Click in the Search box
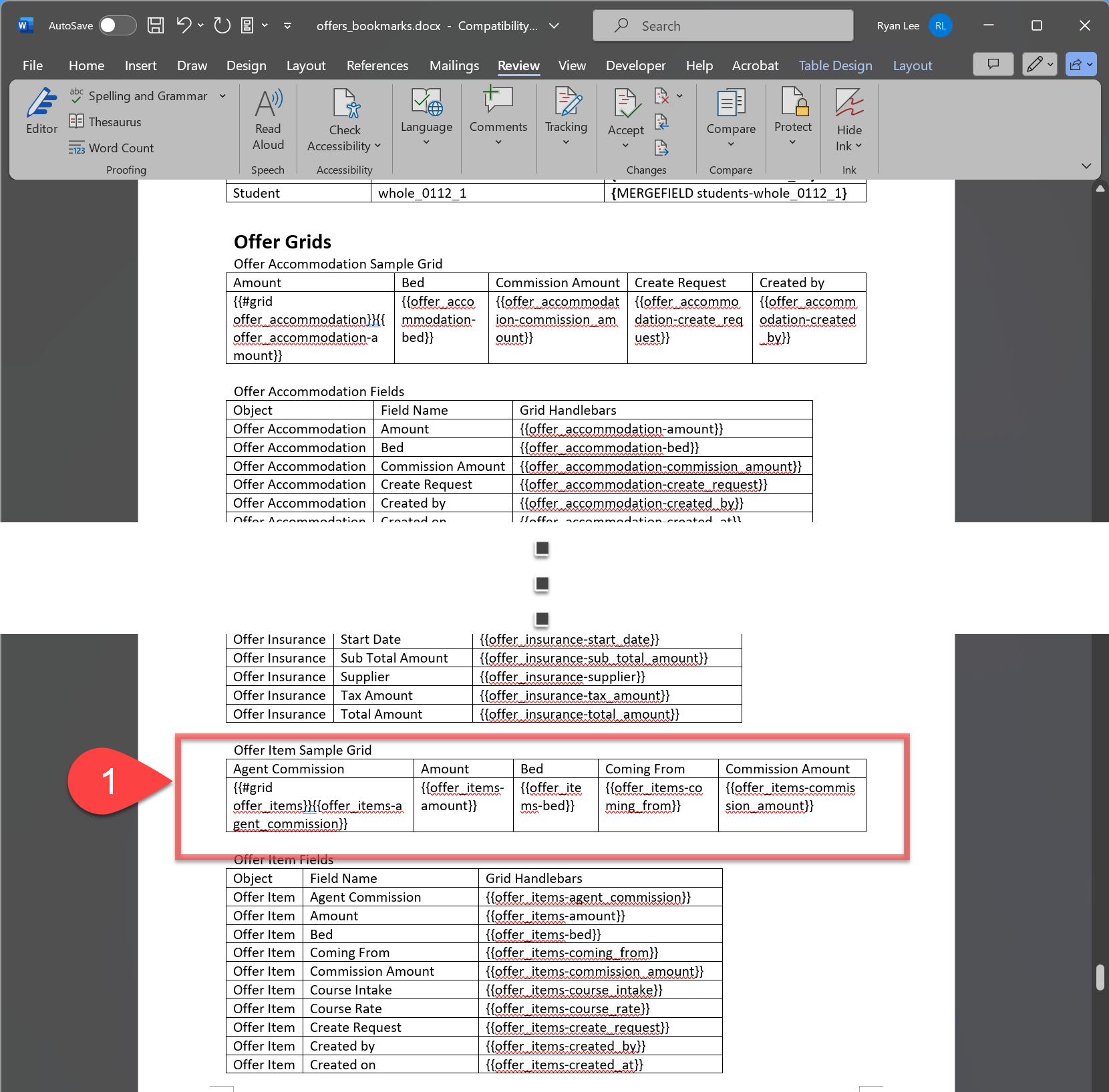 point(723,26)
